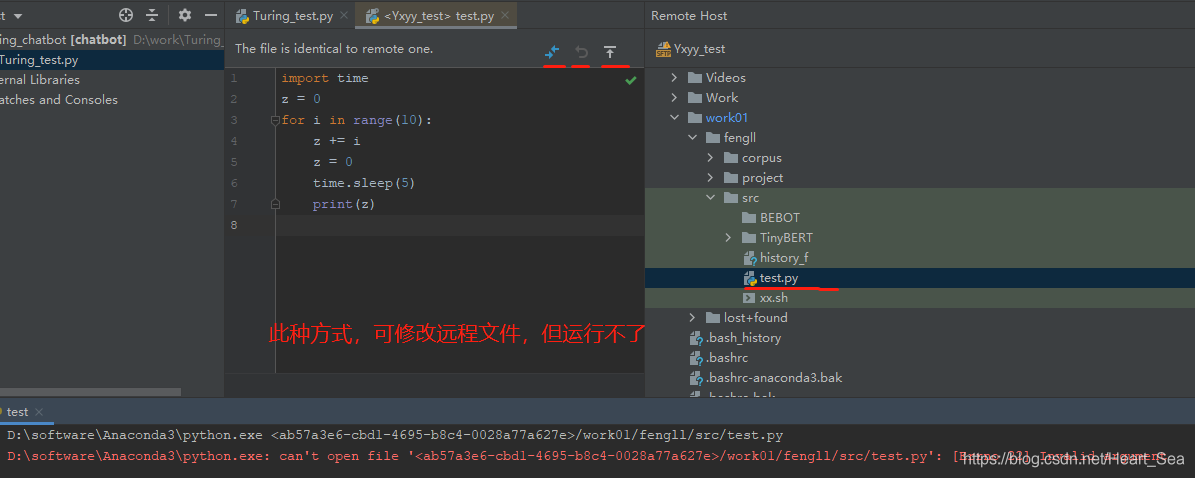Close the test run tab
1195x478 pixels.
coord(39,412)
